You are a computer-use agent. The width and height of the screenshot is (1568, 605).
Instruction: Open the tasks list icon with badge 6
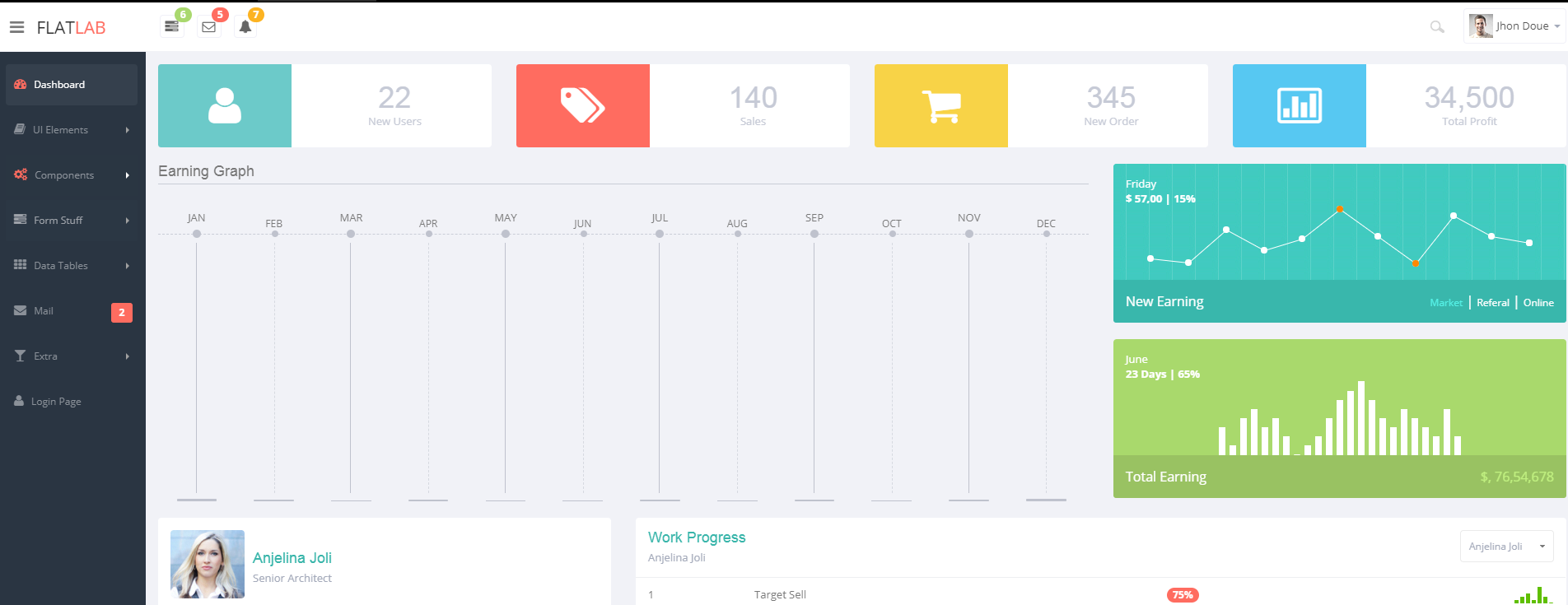[x=171, y=27]
